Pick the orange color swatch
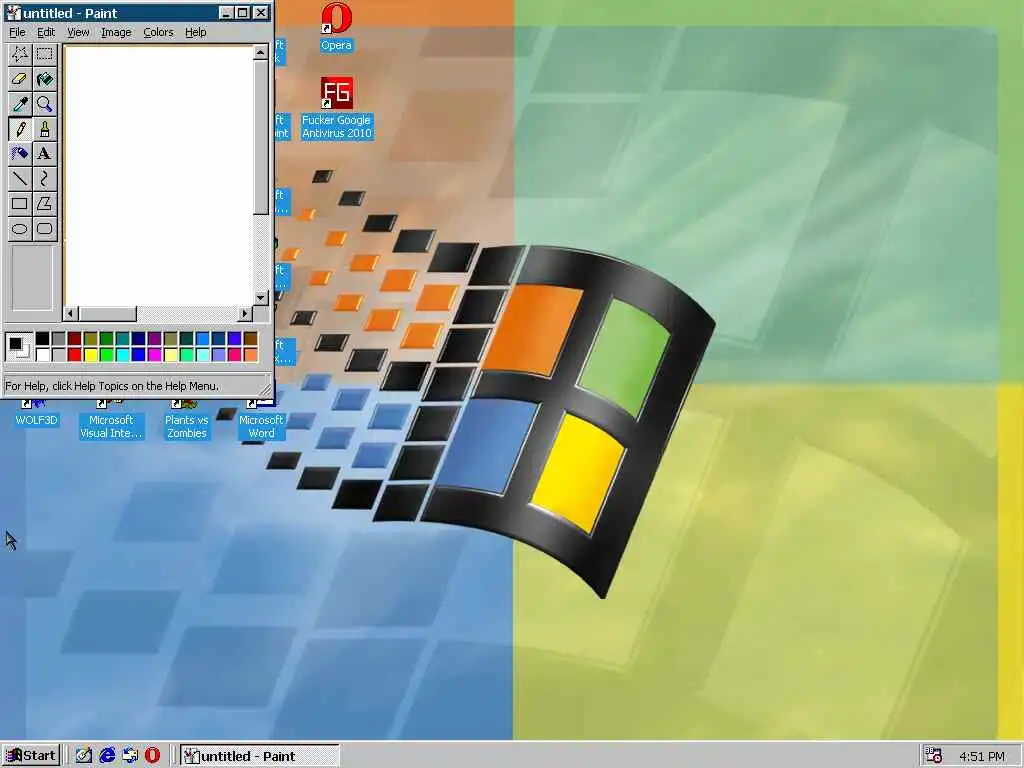This screenshot has height=768, width=1024. (250, 355)
